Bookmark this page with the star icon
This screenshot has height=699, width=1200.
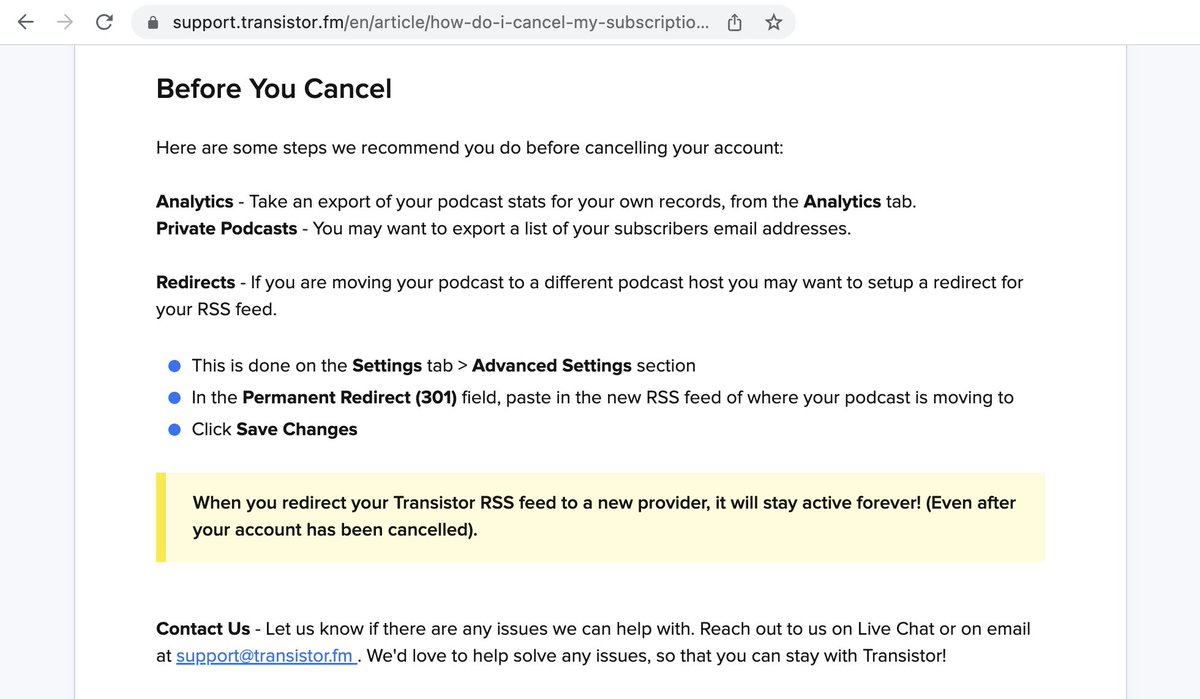click(773, 22)
